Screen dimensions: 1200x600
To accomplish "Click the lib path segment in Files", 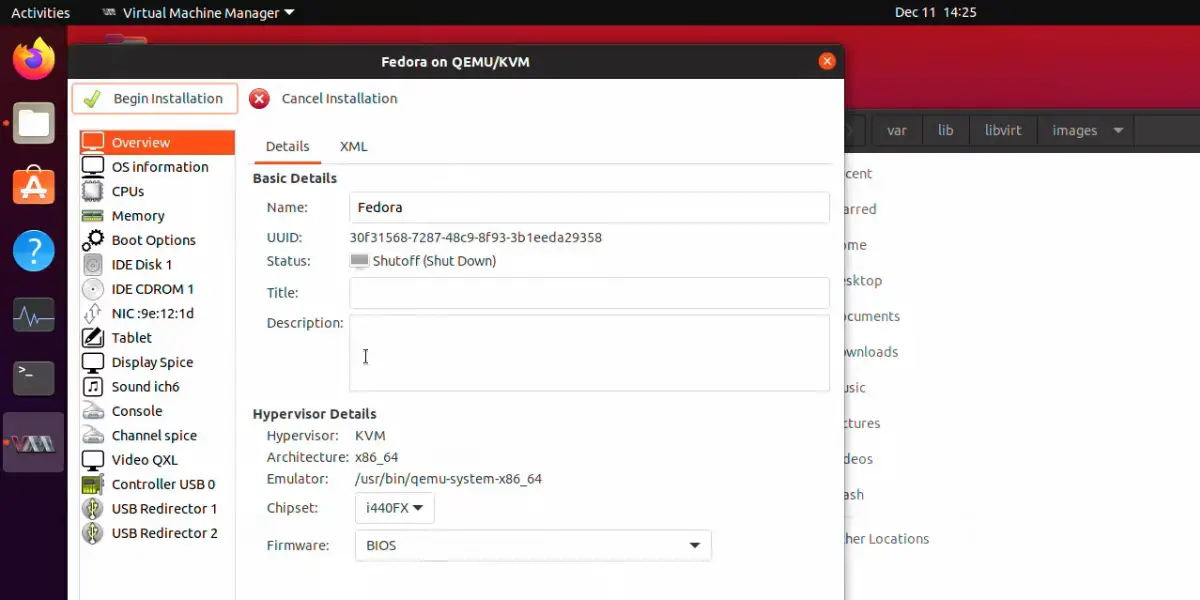I will coord(946,131).
